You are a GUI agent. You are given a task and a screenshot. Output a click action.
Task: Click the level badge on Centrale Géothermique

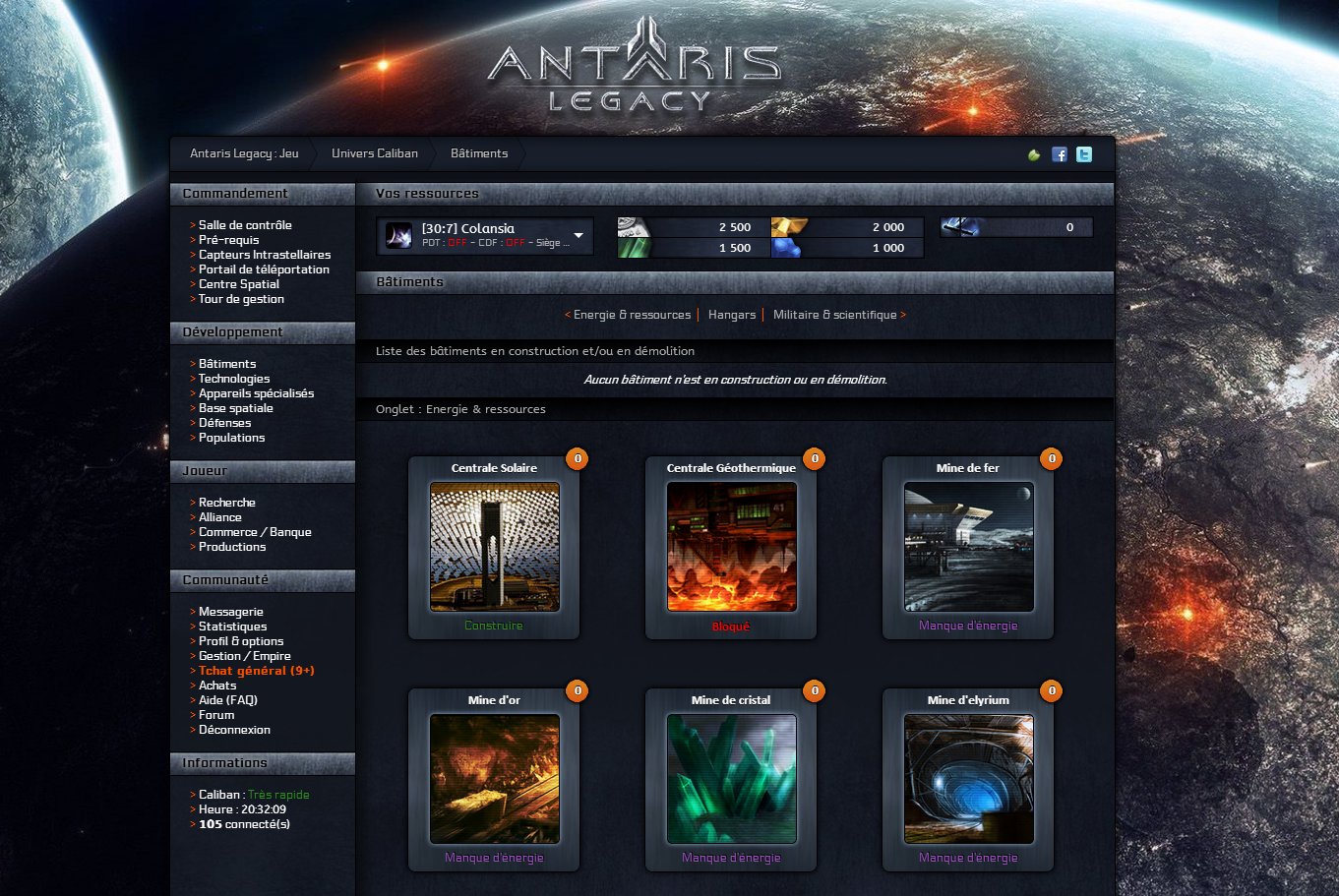pyautogui.click(x=815, y=458)
